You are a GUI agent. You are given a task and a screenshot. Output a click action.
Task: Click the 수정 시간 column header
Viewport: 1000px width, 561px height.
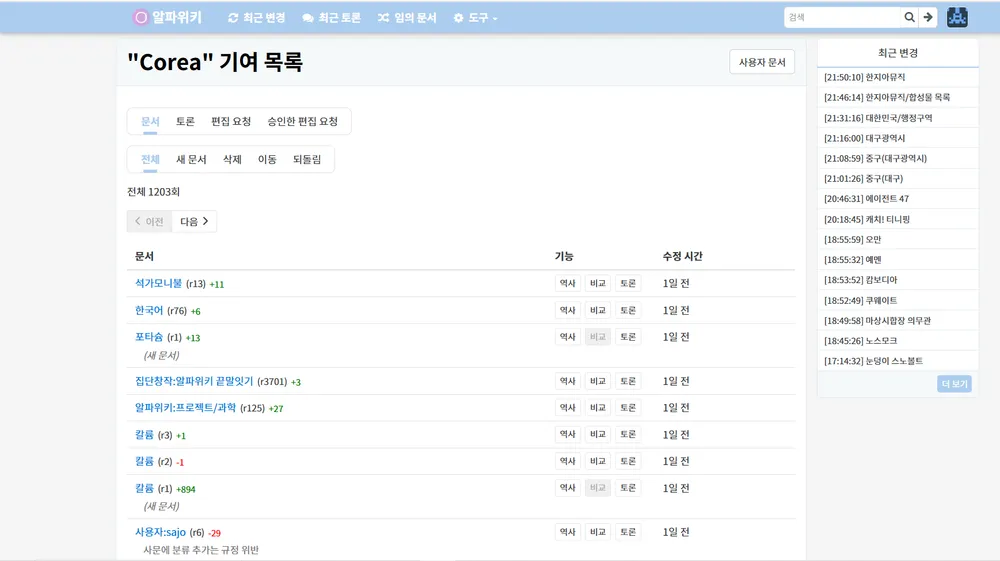click(682, 256)
